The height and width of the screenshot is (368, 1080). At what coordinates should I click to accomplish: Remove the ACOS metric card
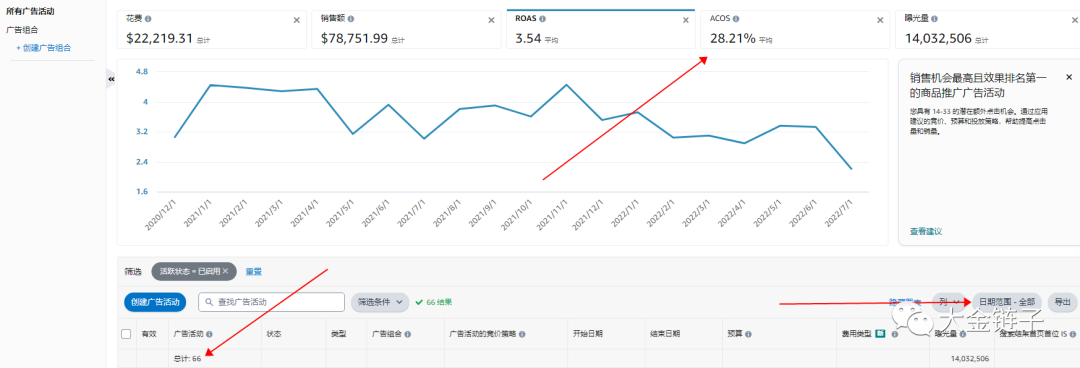tap(880, 20)
